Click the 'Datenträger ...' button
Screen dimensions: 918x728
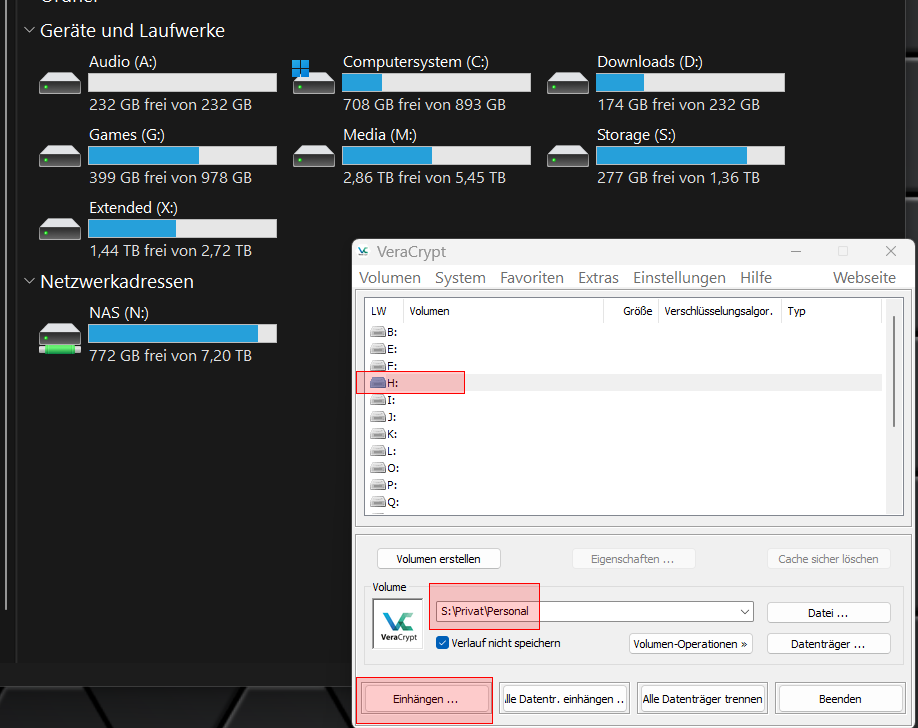click(828, 644)
